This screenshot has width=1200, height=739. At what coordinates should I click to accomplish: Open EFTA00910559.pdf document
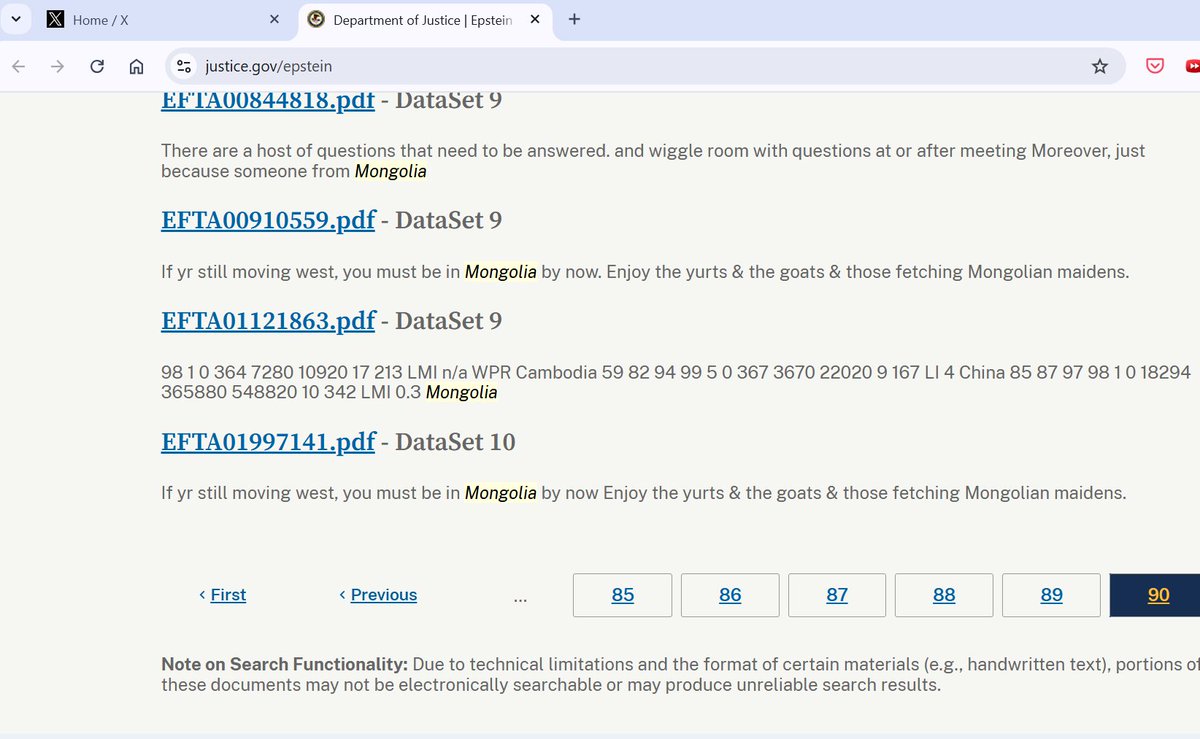click(x=268, y=220)
